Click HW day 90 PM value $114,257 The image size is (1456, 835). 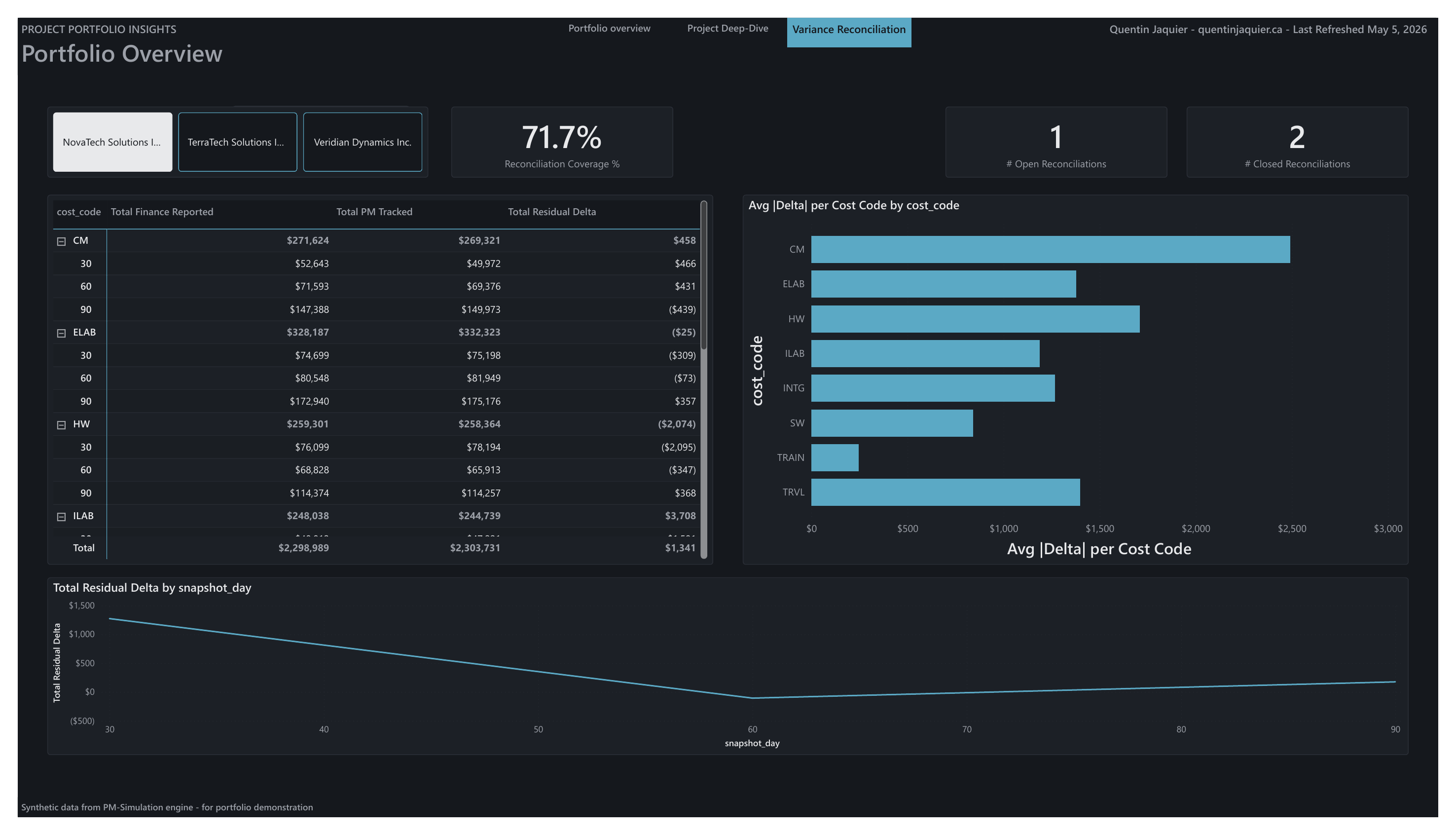[481, 493]
